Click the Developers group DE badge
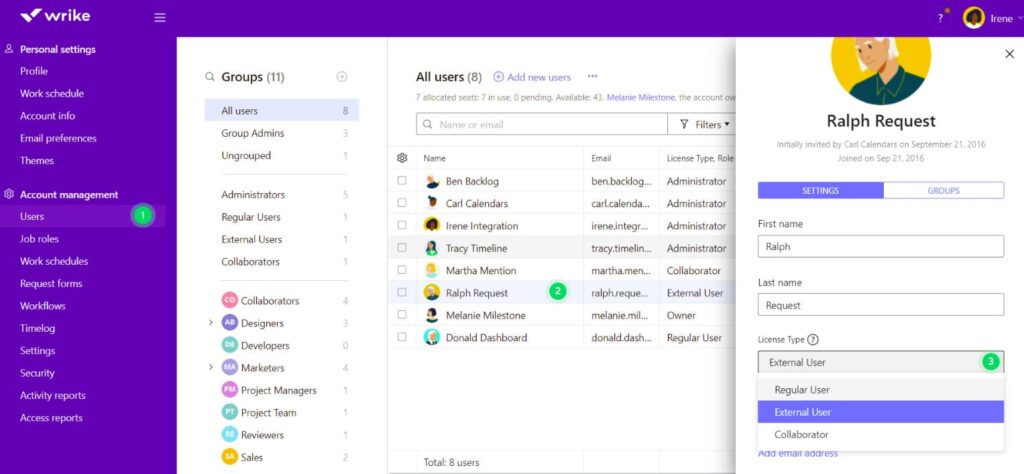The image size is (1024, 474). click(x=230, y=345)
